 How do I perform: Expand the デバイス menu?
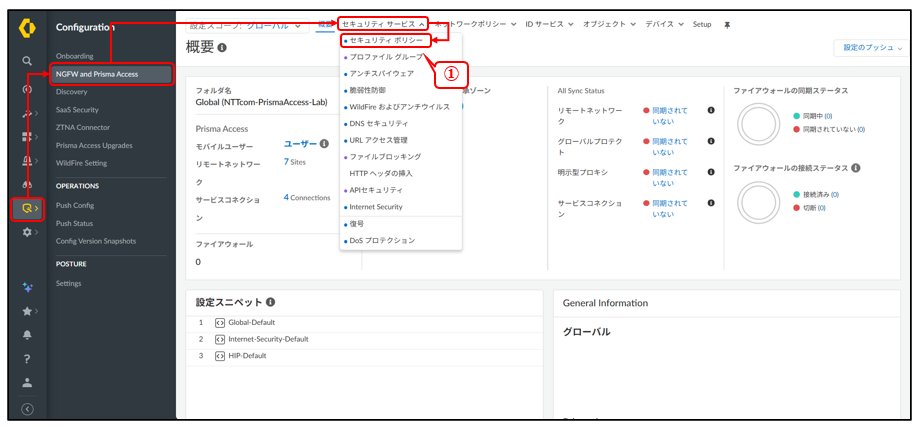(x=665, y=24)
